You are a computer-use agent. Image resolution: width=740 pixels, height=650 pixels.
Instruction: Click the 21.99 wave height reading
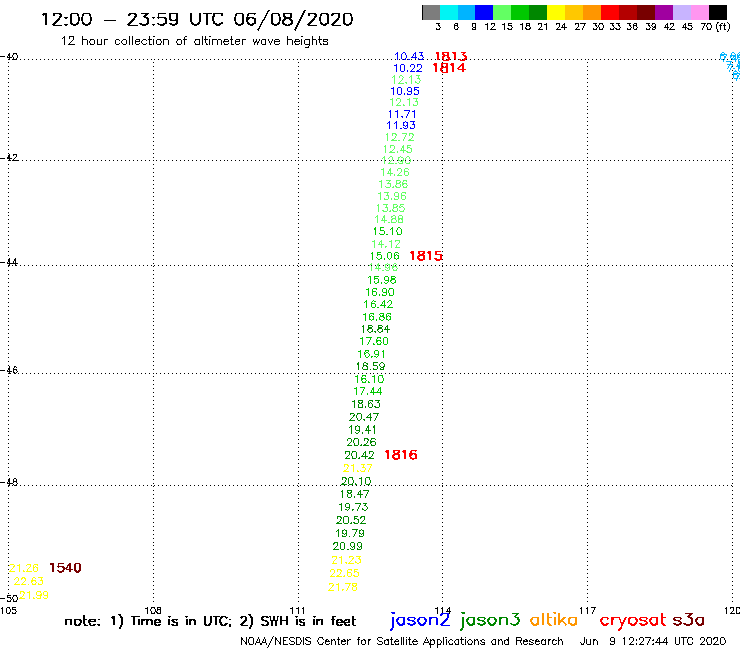click(34, 595)
